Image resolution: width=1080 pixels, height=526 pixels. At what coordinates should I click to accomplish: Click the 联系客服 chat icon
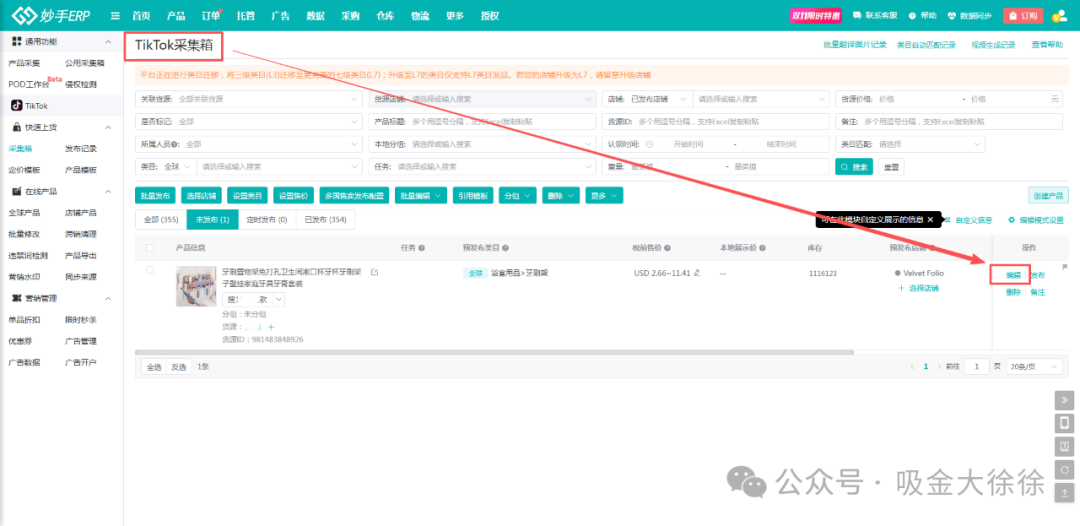point(858,15)
